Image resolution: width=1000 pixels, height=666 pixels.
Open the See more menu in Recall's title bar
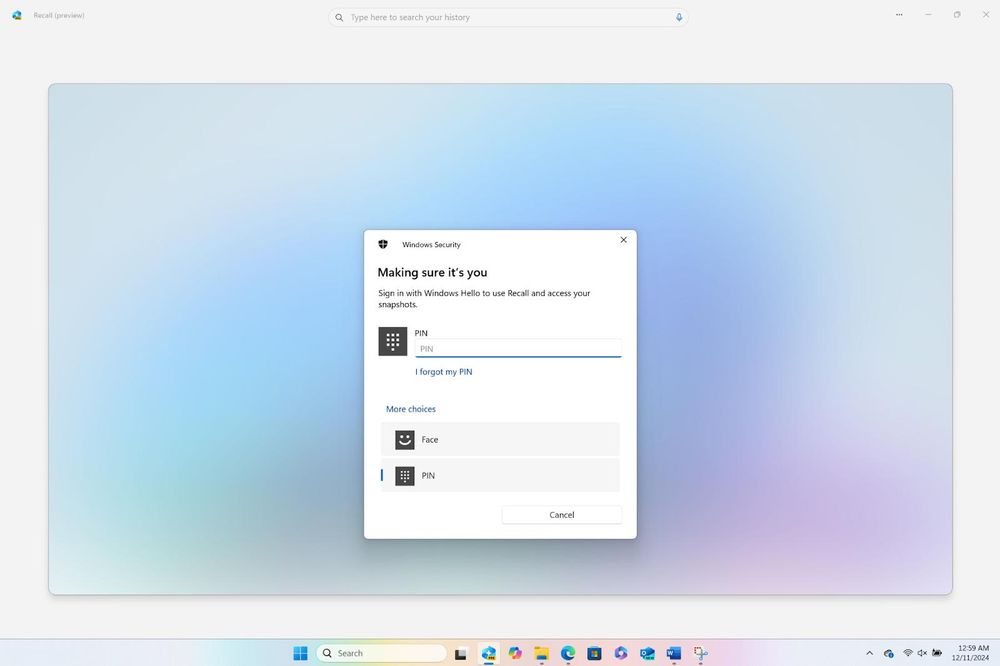[898, 15]
